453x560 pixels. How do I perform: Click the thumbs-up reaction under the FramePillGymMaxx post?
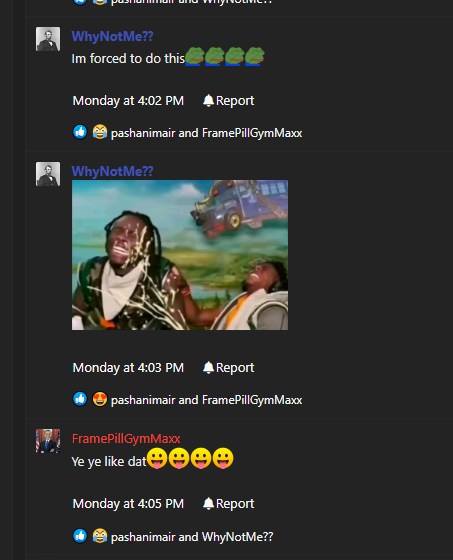click(x=80, y=536)
